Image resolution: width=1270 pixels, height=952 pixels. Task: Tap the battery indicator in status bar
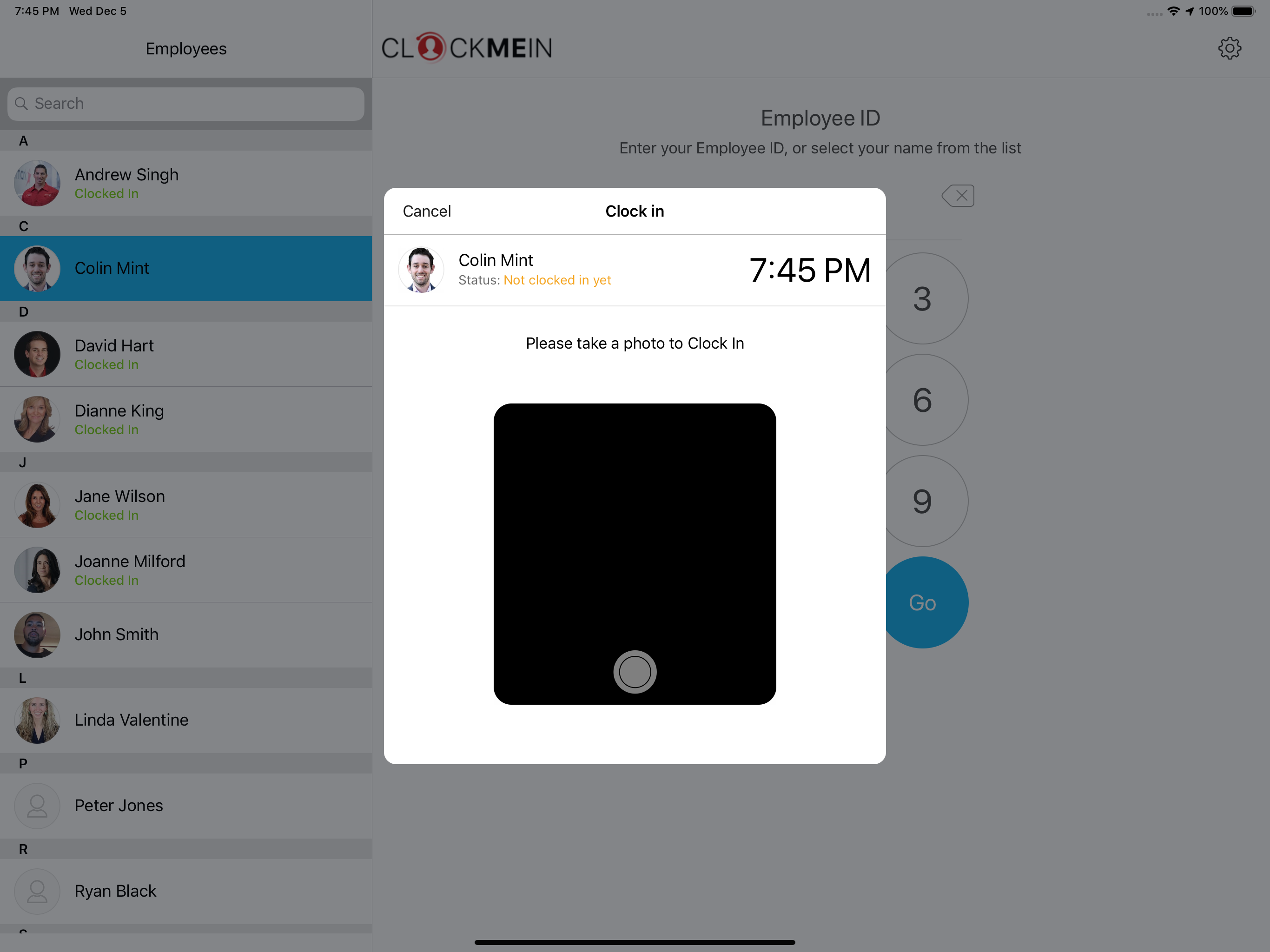(1244, 11)
